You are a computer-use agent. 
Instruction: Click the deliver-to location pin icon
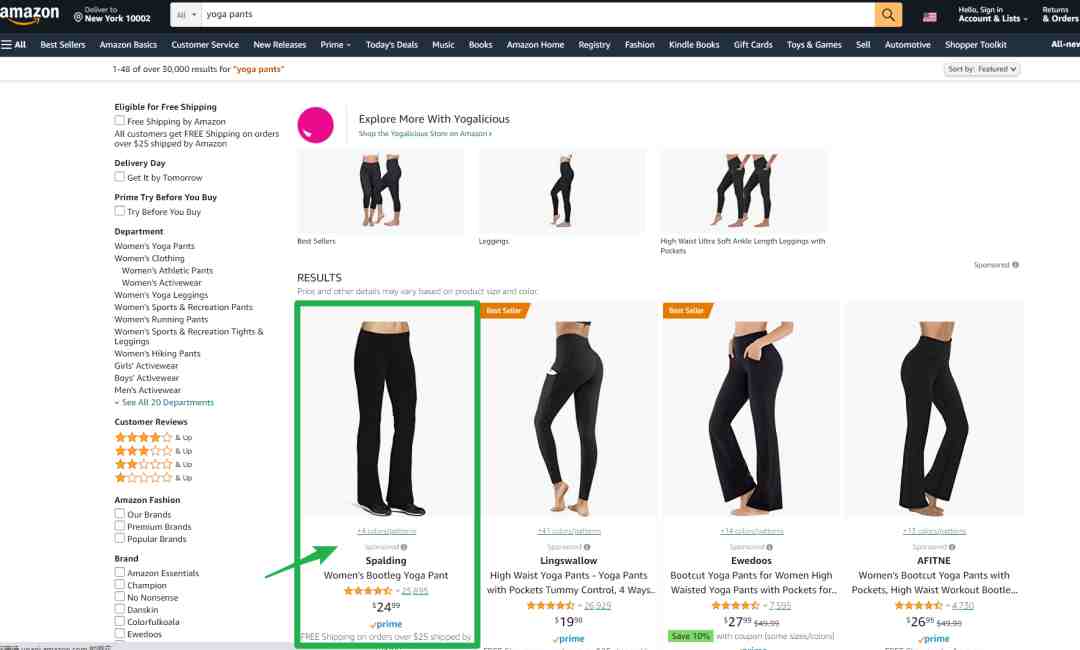click(78, 17)
